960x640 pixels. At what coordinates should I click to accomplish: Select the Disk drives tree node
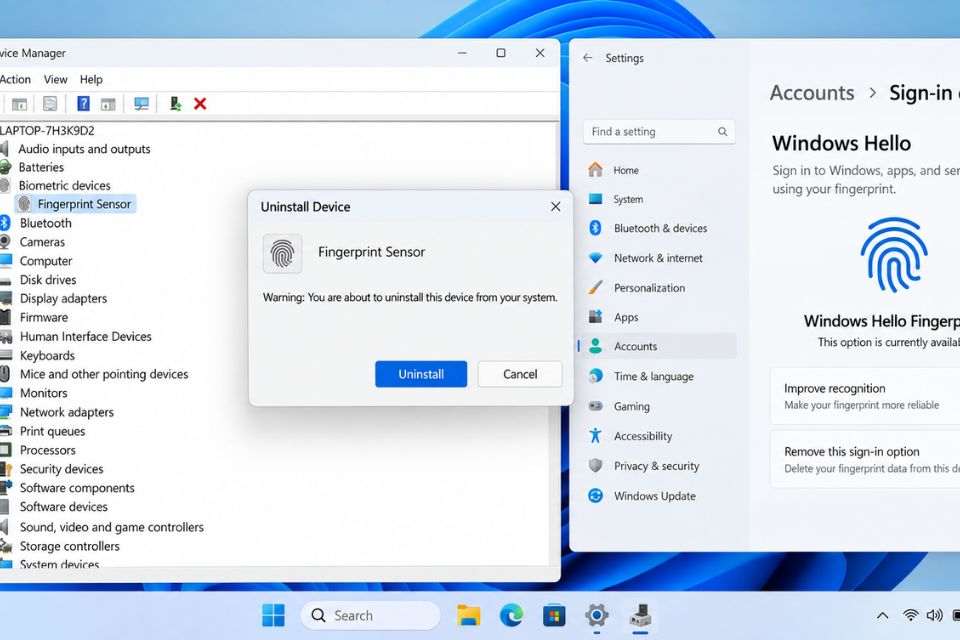pos(48,280)
